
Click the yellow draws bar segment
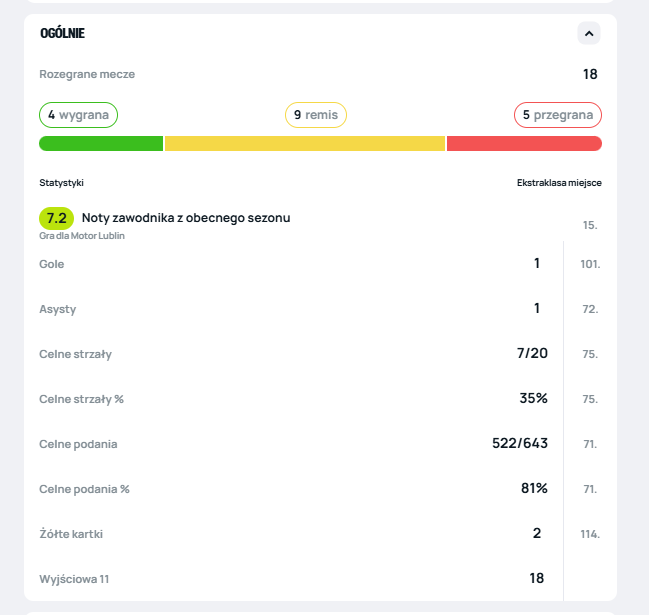[x=305, y=143]
